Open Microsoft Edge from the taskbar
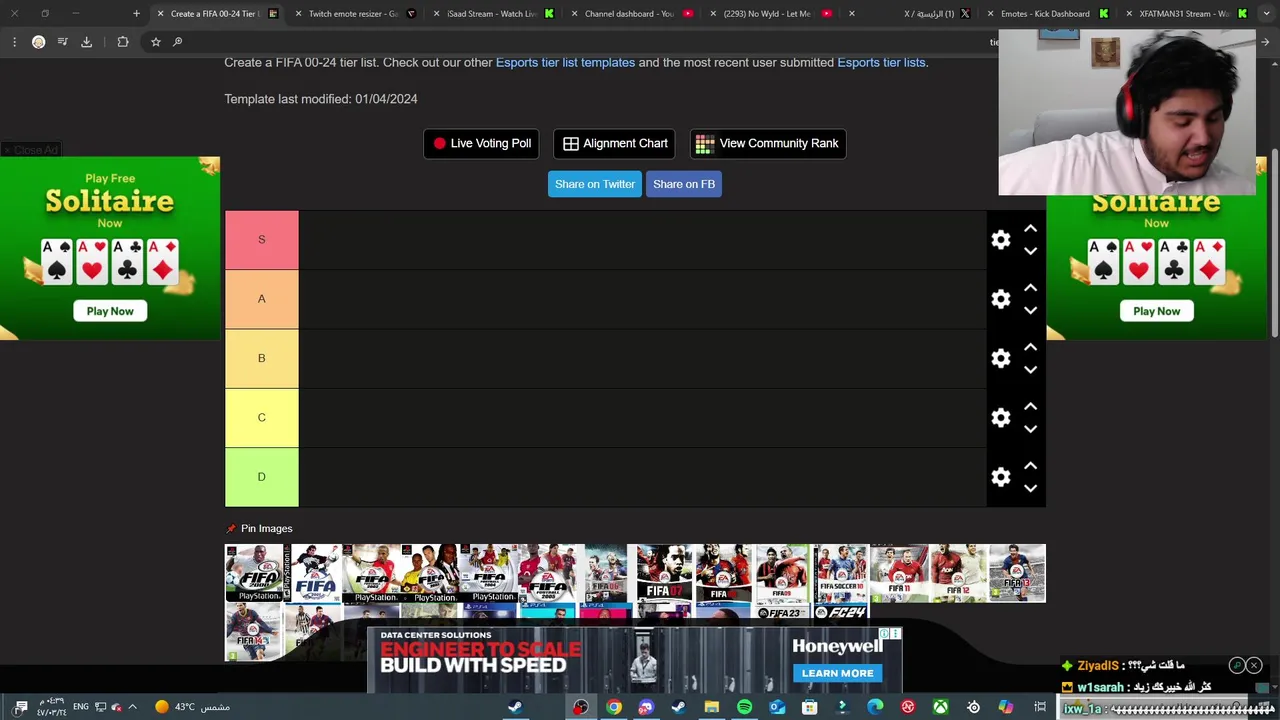Image resolution: width=1280 pixels, height=720 pixels. click(875, 707)
